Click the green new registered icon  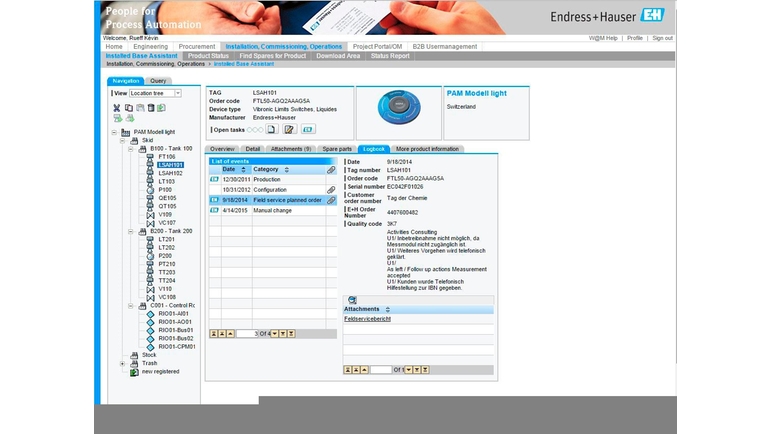(134, 372)
